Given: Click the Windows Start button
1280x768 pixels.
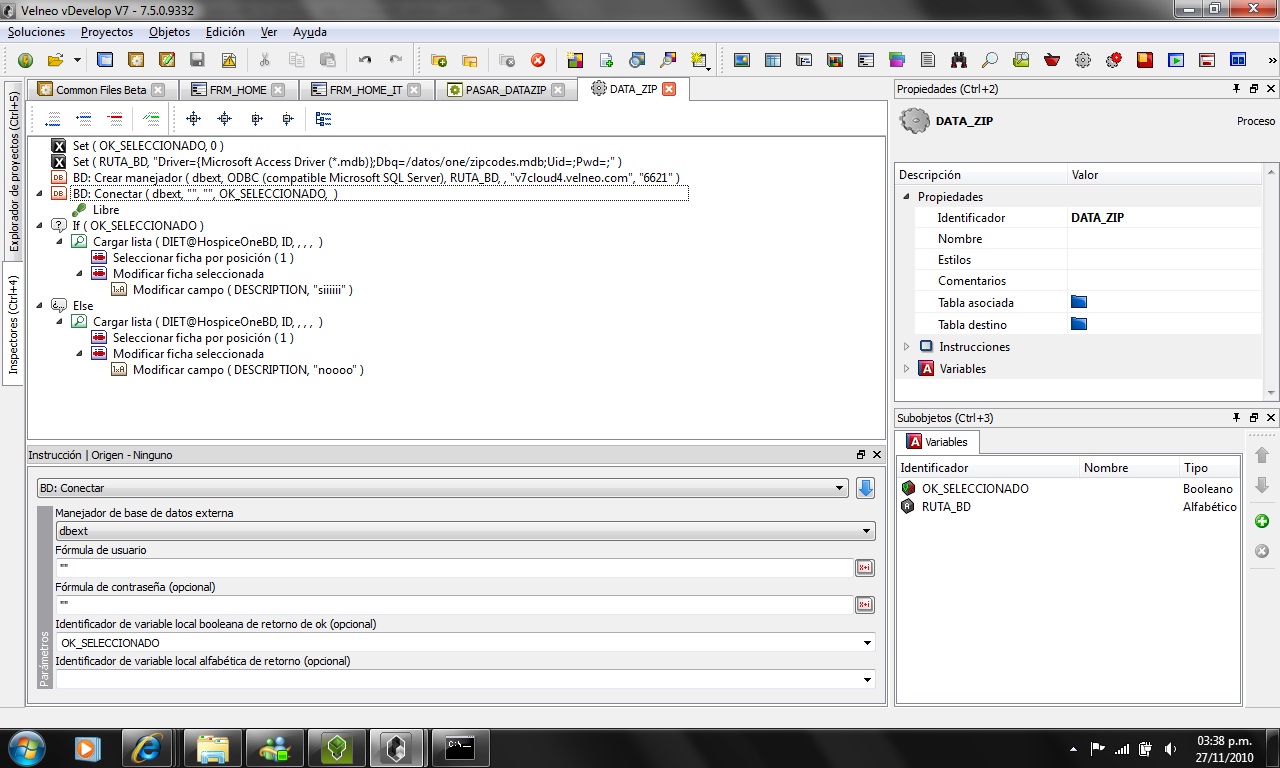Looking at the screenshot, I should pyautogui.click(x=26, y=747).
